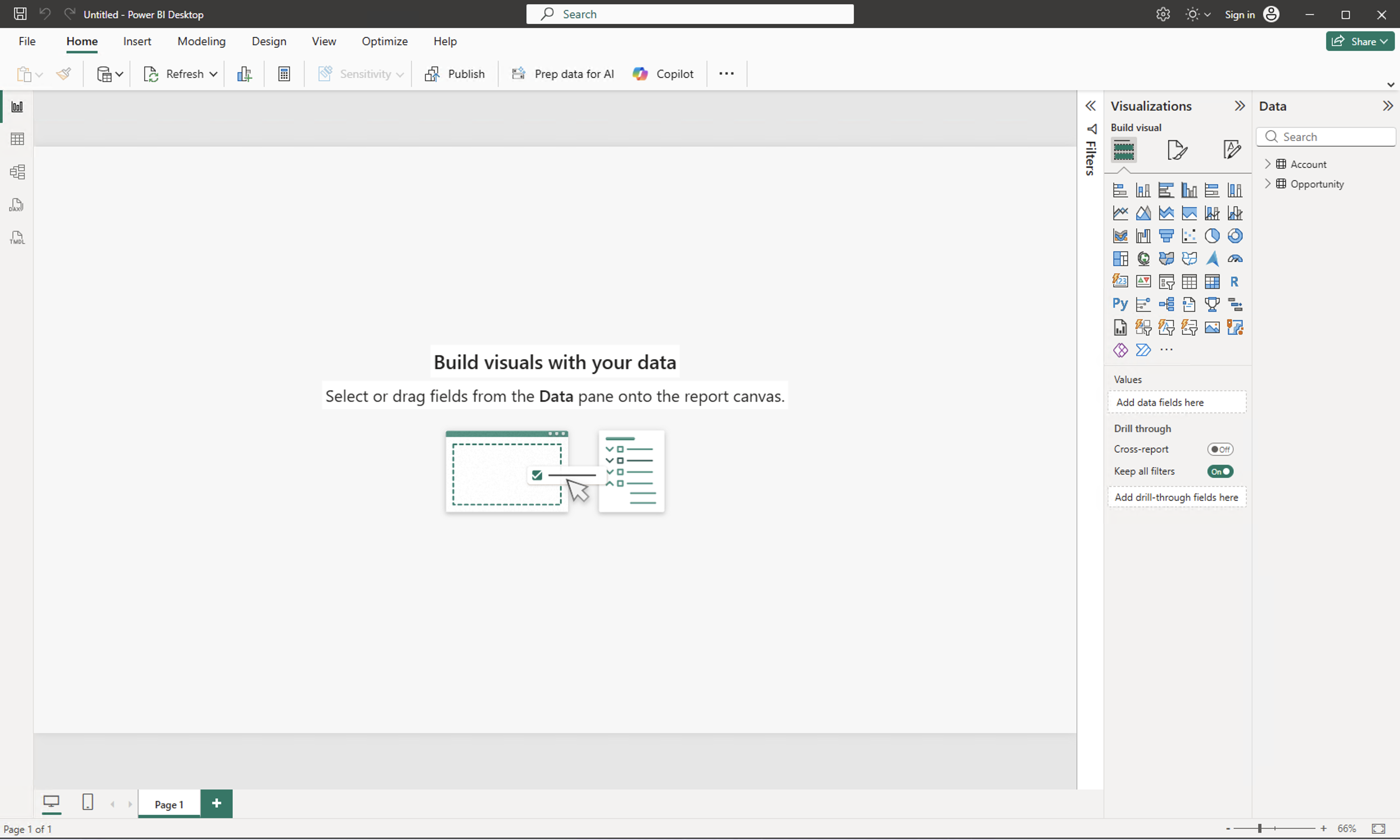The width and height of the screenshot is (1400, 840).
Task: Click the zoom in plus button
Action: 1323,828
